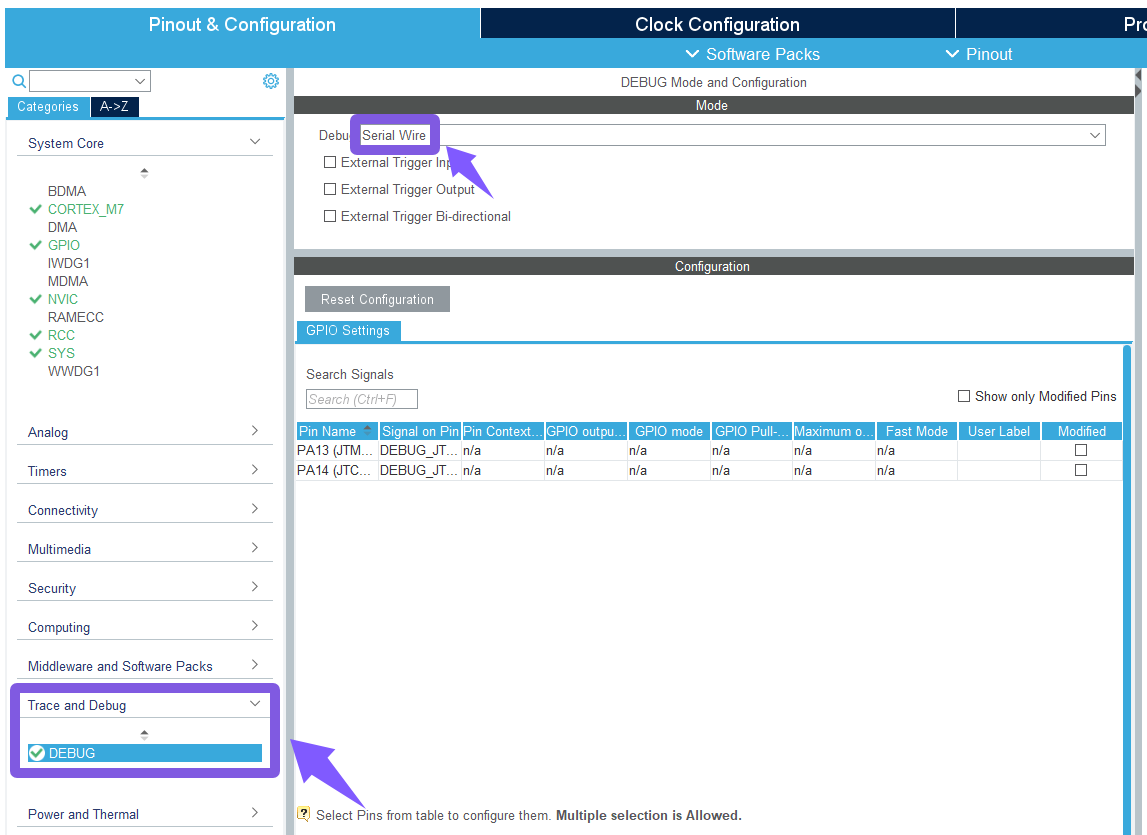
Task: Click the help question mark icon
Action: coord(304,814)
